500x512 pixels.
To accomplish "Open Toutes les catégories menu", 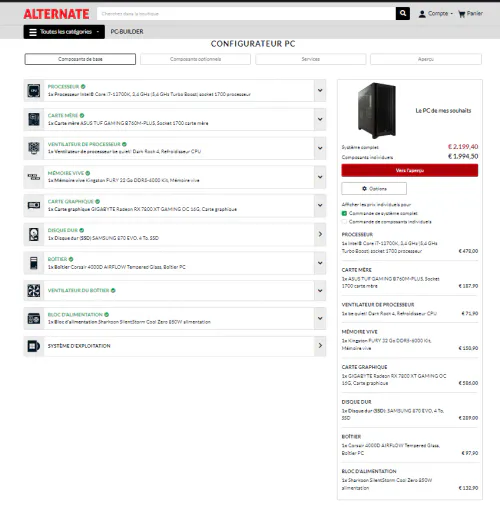I will [64, 32].
